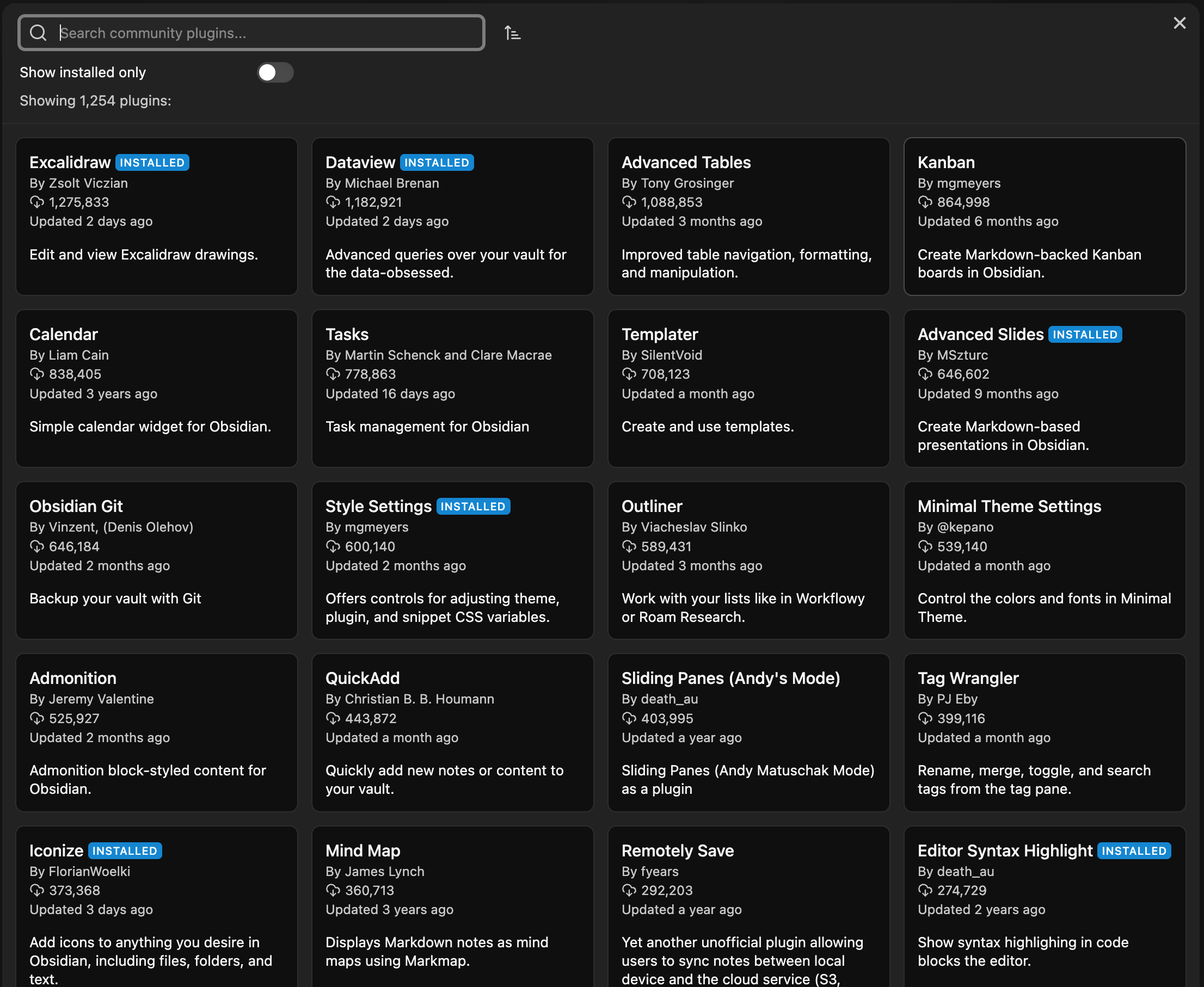This screenshot has width=1204, height=987.
Task: Close the community plugins dialog
Action: (x=1180, y=23)
